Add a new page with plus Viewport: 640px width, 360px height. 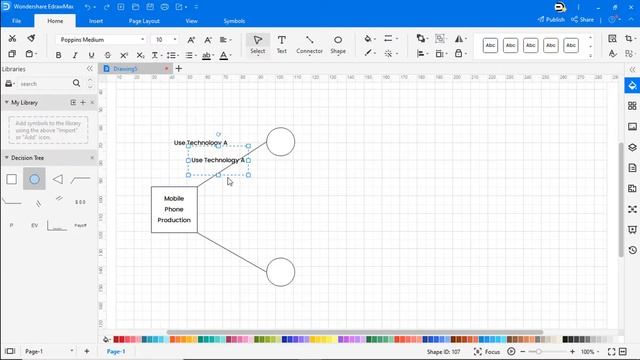pos(87,351)
